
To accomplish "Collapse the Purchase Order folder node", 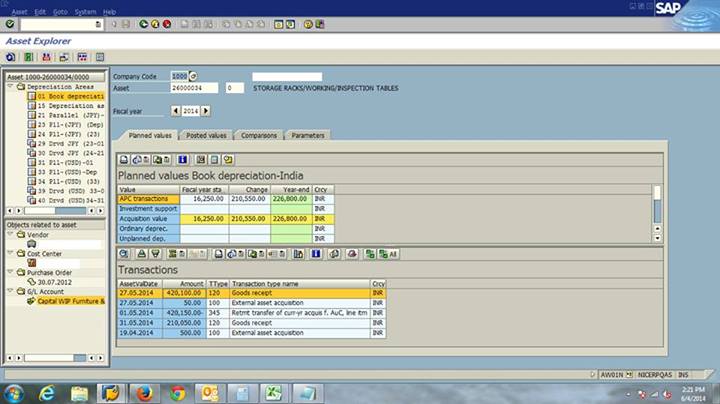I will (10, 272).
